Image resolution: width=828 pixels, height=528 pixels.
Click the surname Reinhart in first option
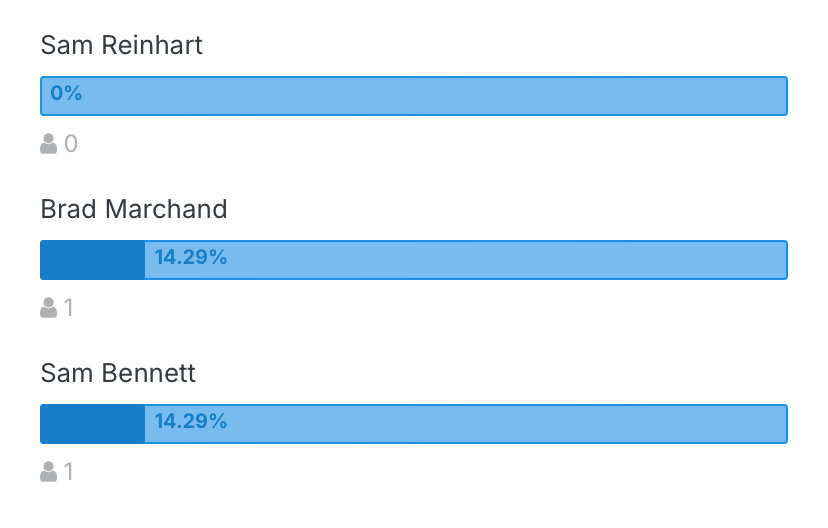(x=152, y=45)
